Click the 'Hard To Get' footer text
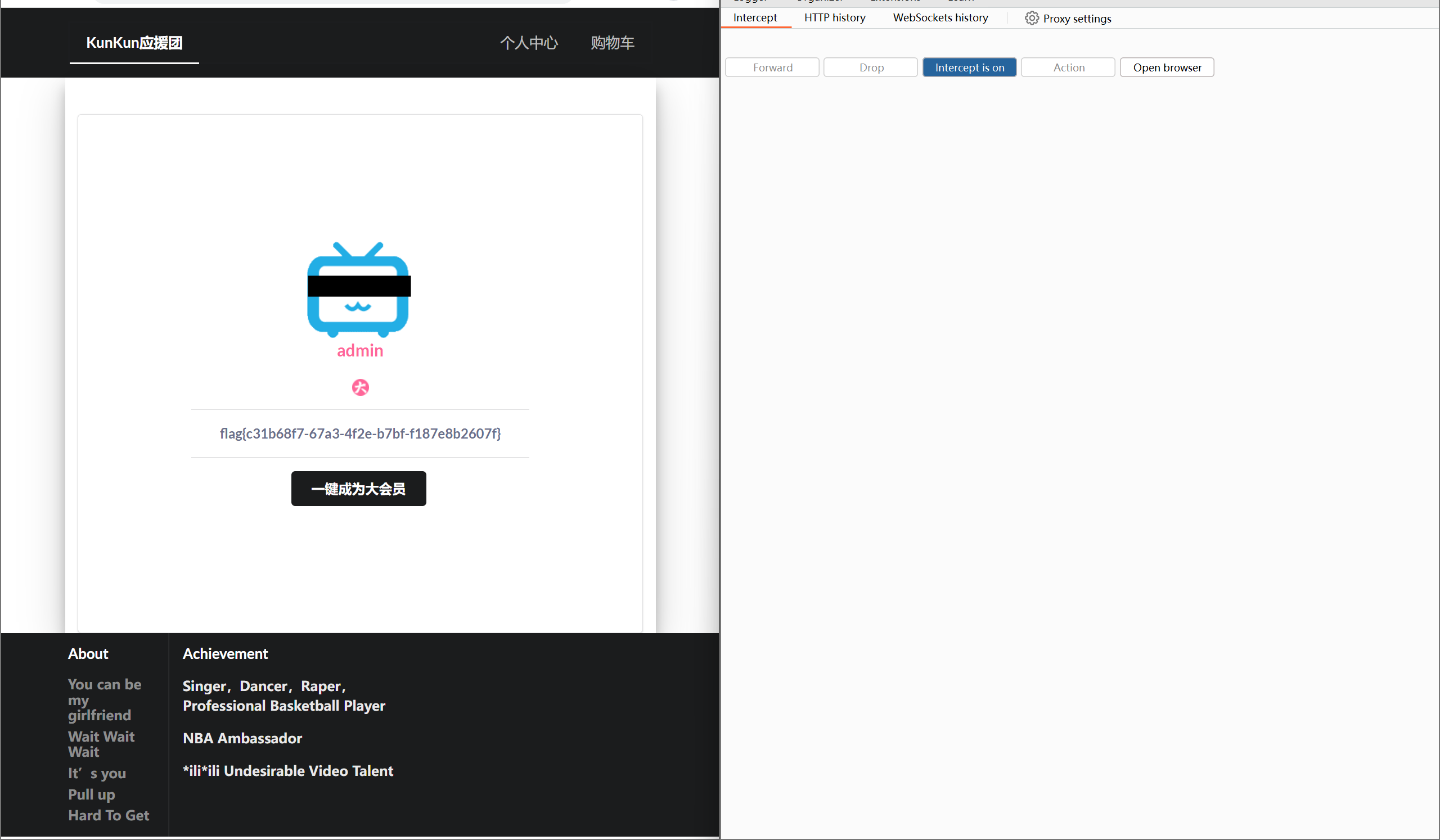 [x=109, y=815]
